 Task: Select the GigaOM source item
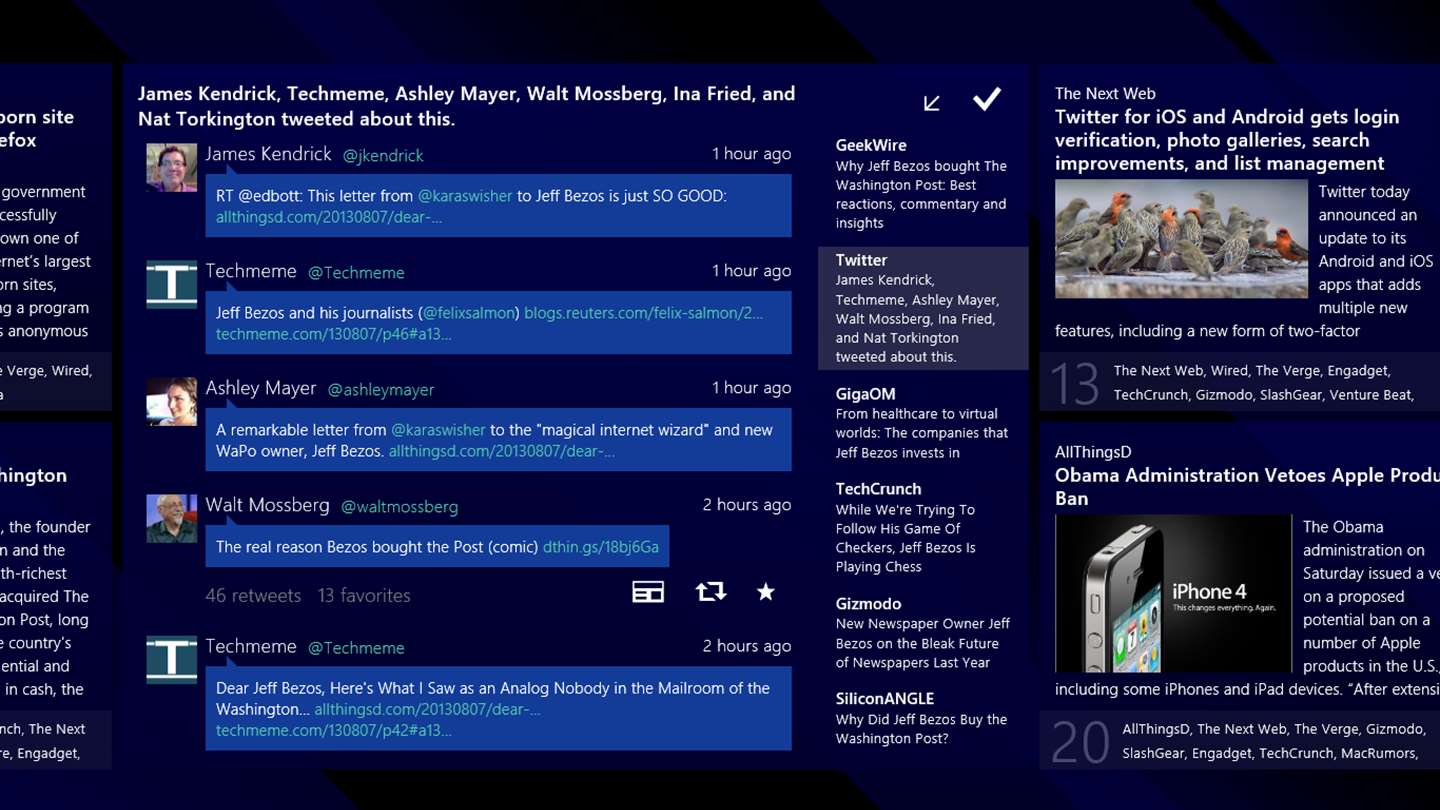(x=923, y=423)
